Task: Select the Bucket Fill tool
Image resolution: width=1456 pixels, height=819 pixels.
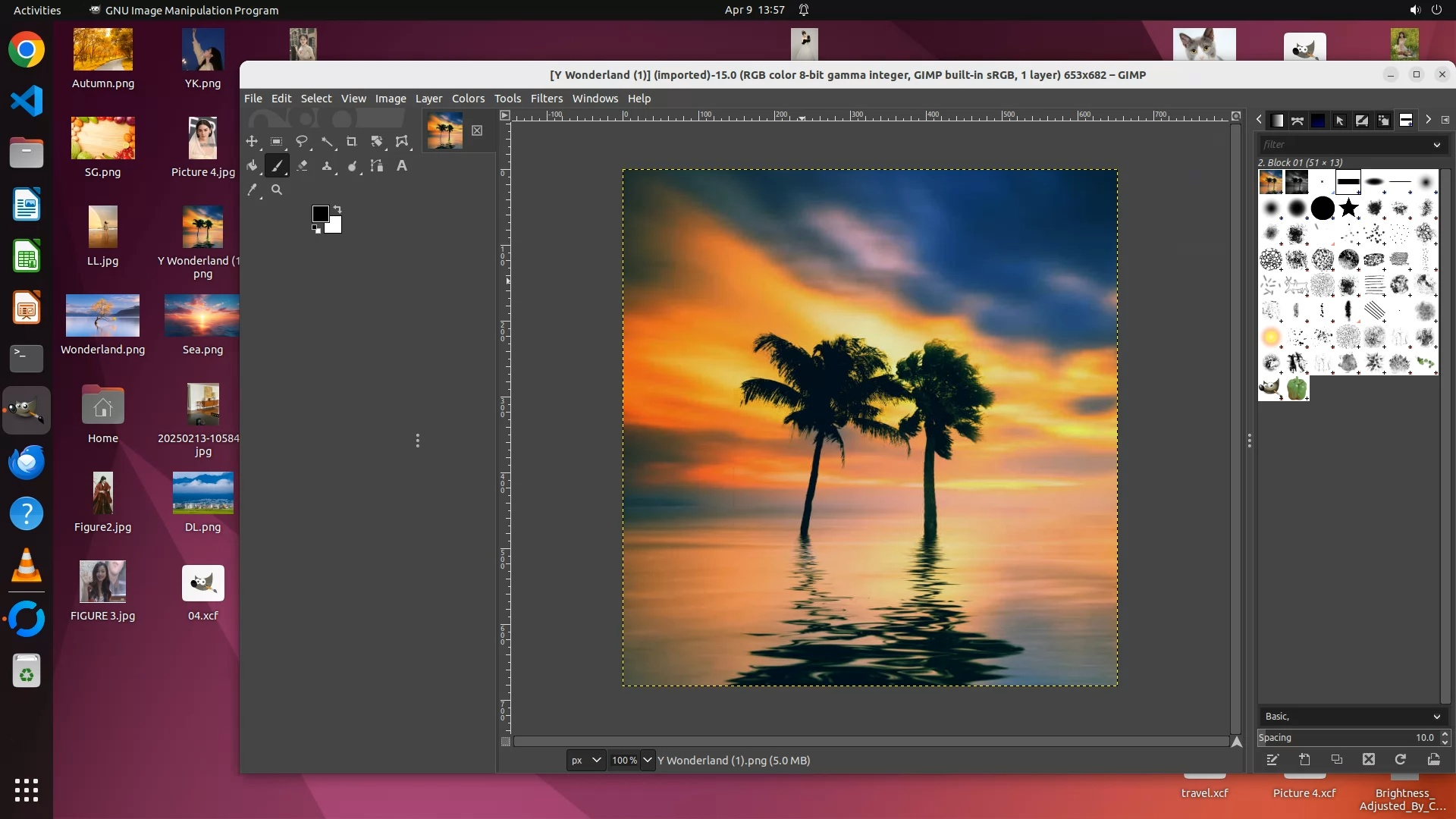Action: (x=252, y=165)
